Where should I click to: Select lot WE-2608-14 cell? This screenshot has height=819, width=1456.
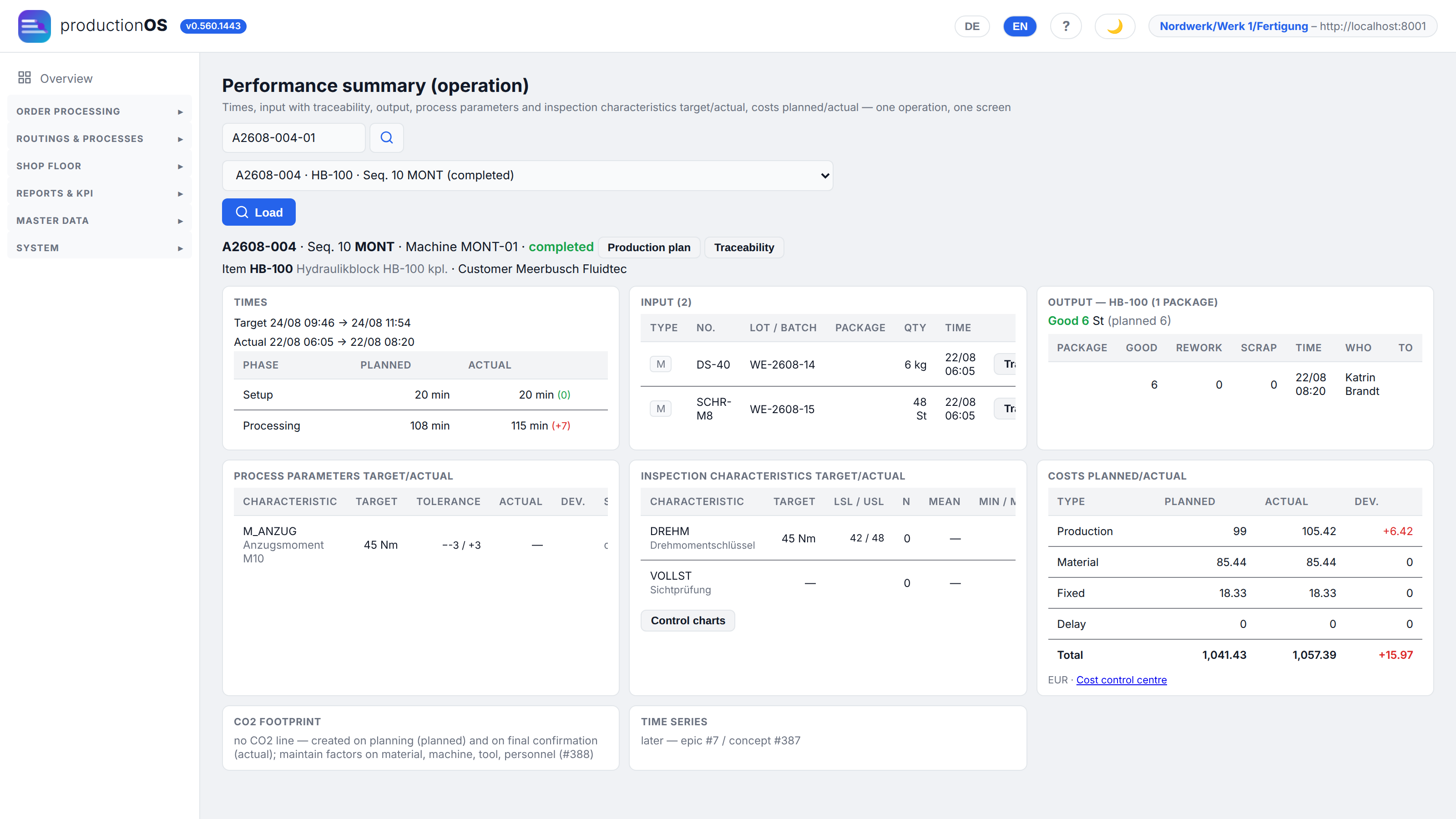782,364
